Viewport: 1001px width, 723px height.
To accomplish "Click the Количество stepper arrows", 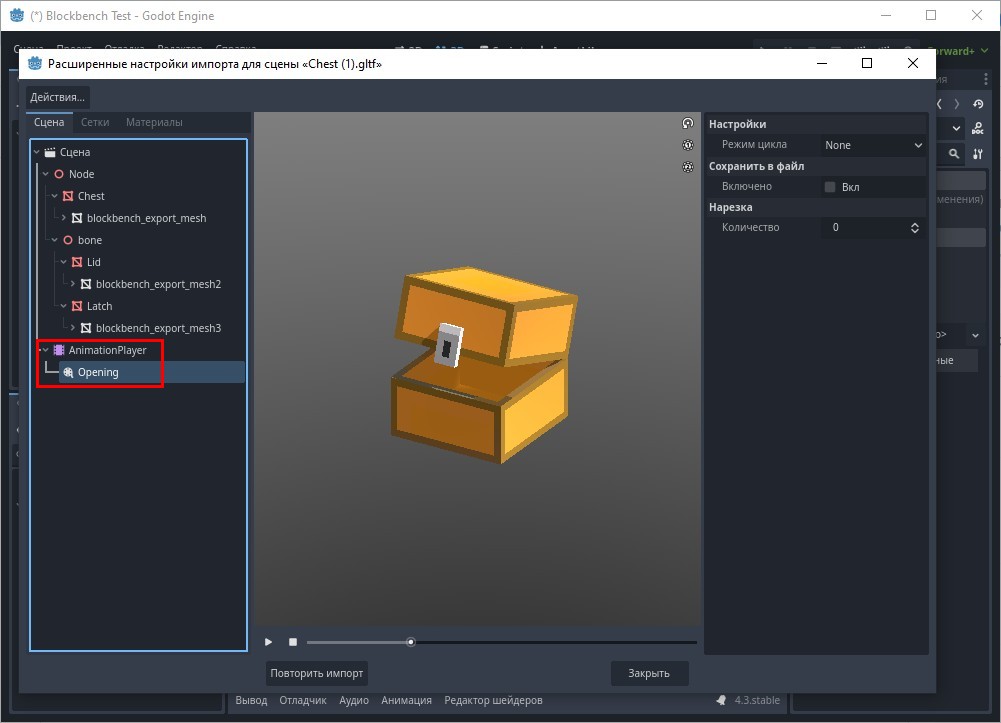I will point(915,228).
